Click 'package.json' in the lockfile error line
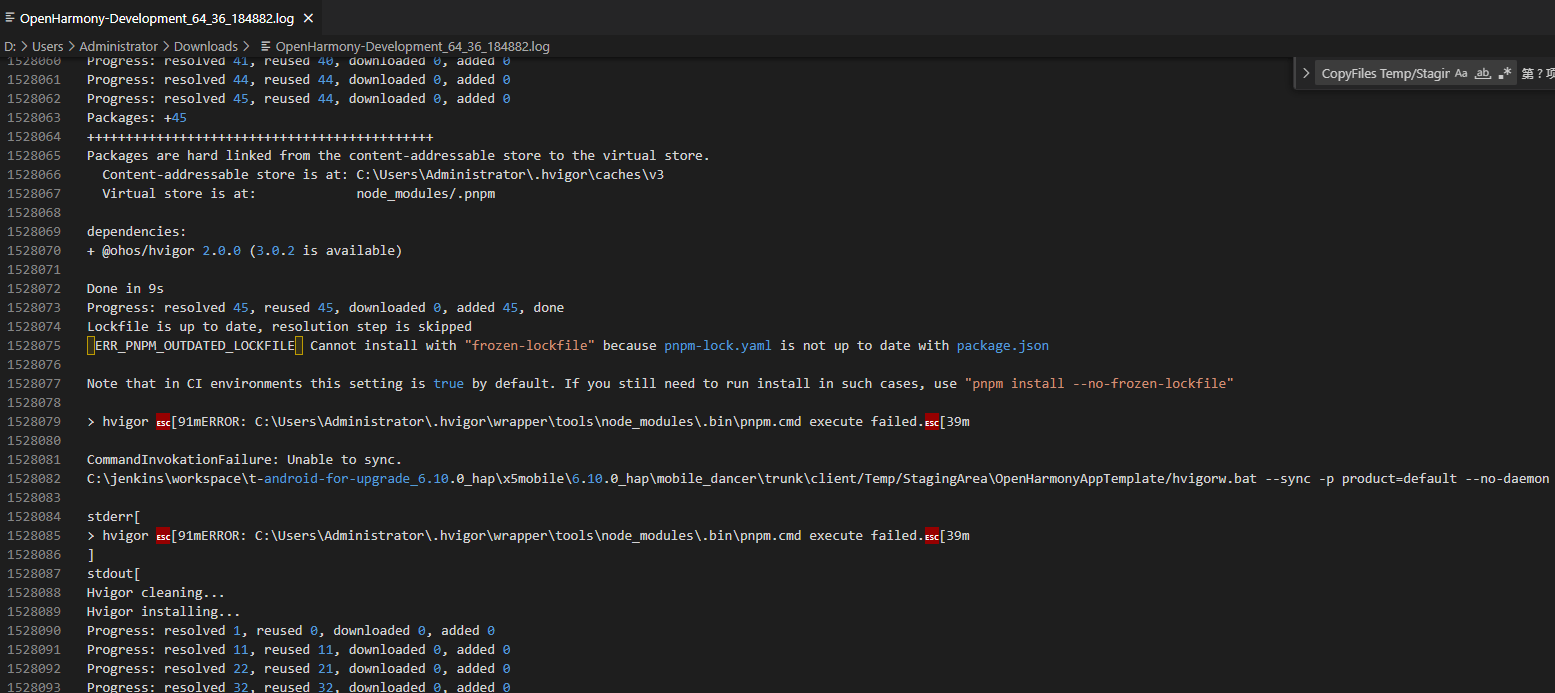The height and width of the screenshot is (693, 1555). pos(1002,346)
